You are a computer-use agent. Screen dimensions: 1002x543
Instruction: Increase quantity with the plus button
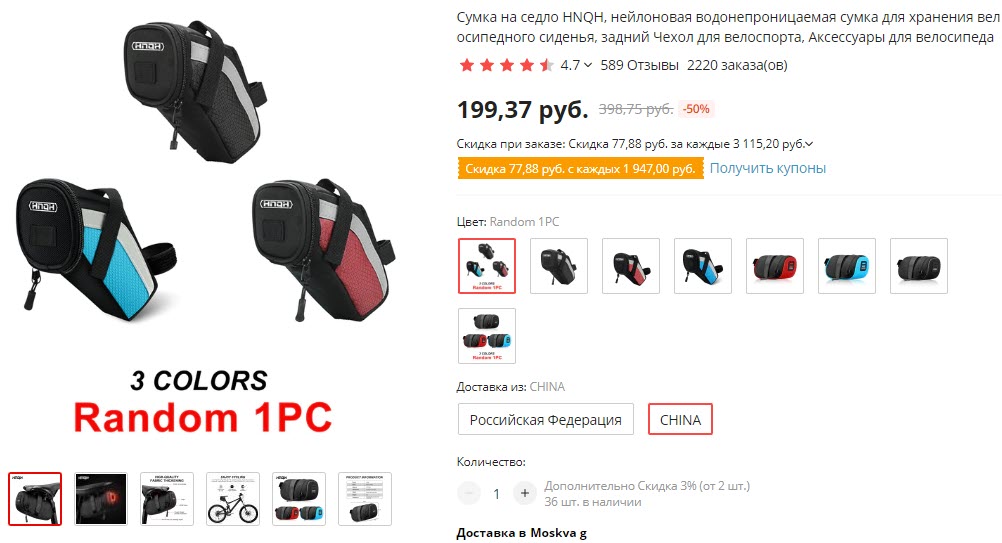coord(525,493)
